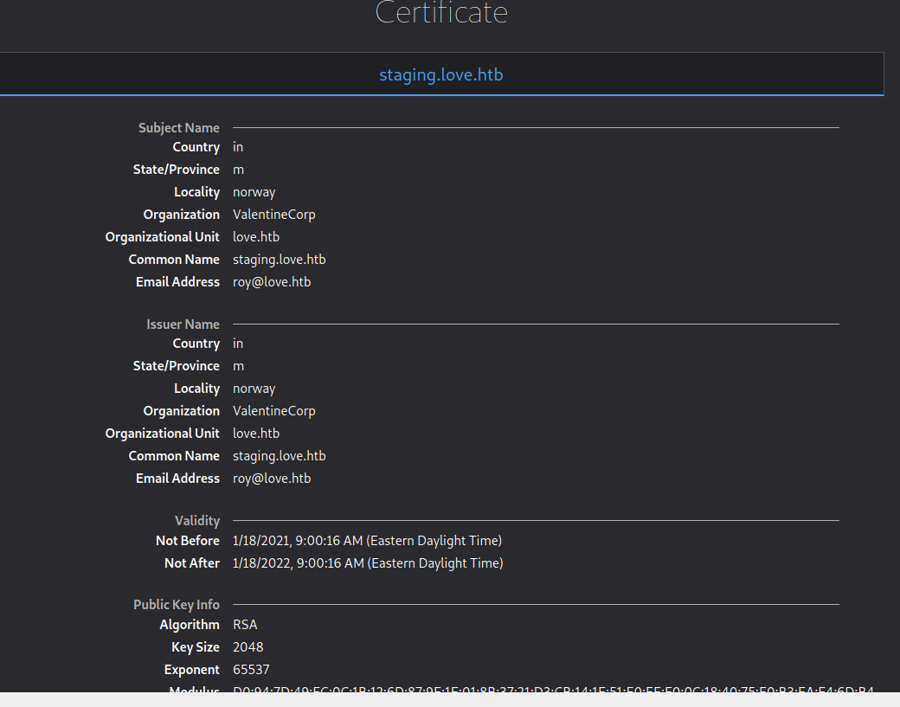Click the Issuer Name section header
900x707 pixels.
click(182, 324)
